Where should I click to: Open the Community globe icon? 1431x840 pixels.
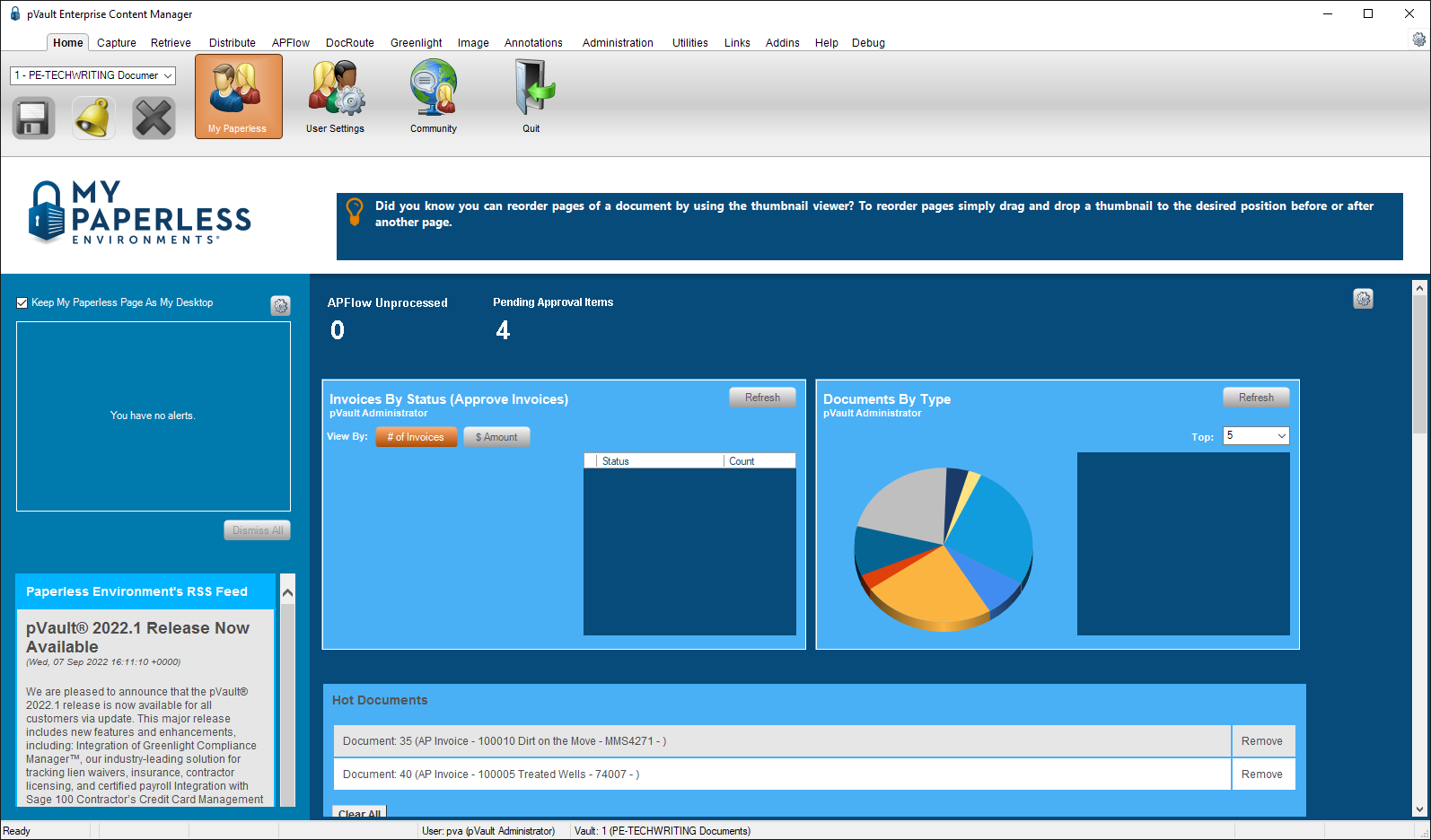coord(434,96)
